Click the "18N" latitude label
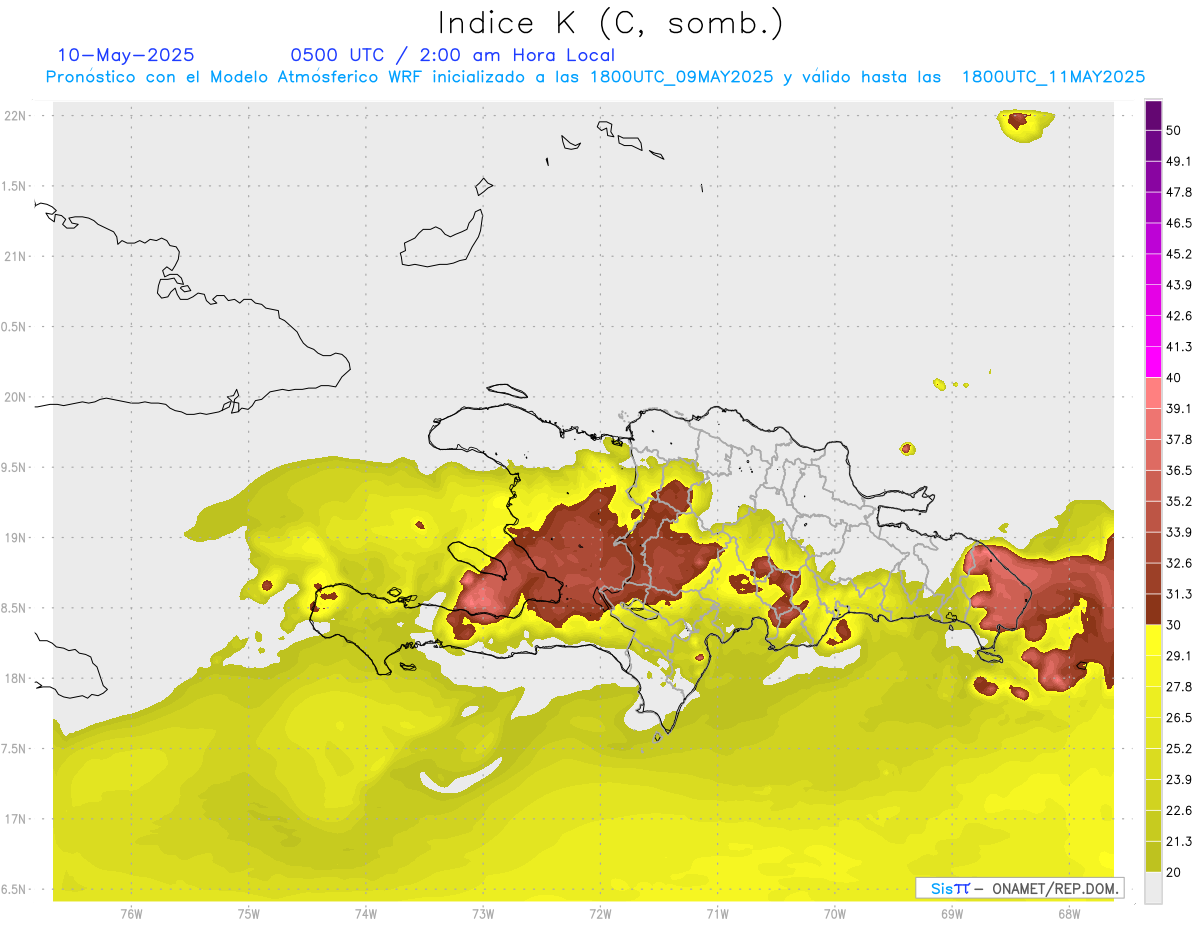 point(15,678)
